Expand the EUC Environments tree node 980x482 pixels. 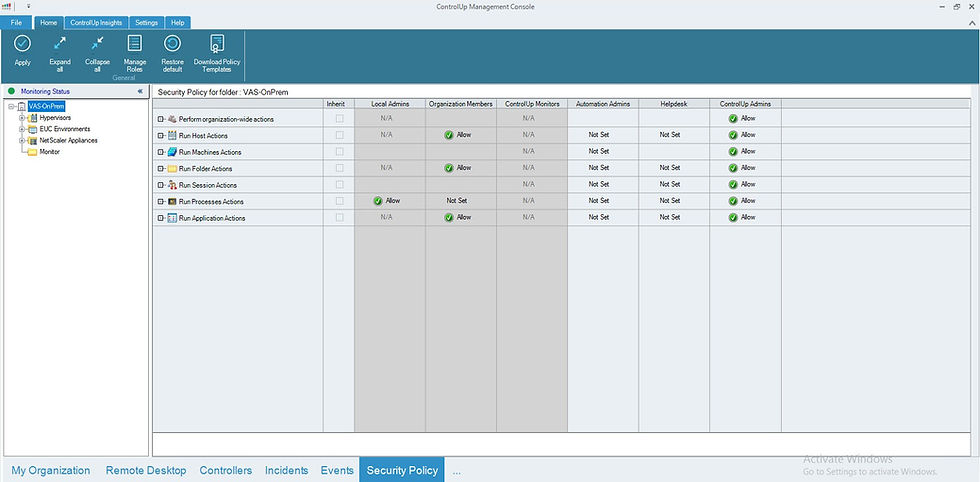coord(22,129)
